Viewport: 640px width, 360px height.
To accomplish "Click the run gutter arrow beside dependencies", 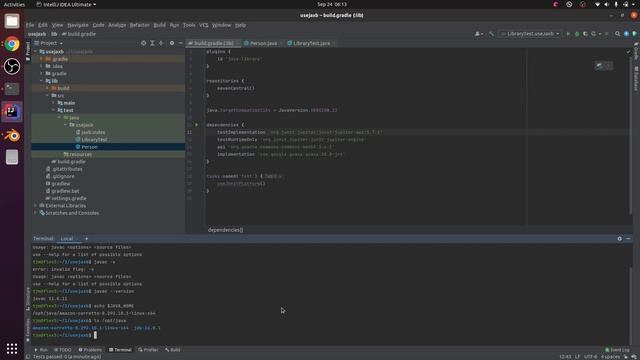I will tap(196, 124).
